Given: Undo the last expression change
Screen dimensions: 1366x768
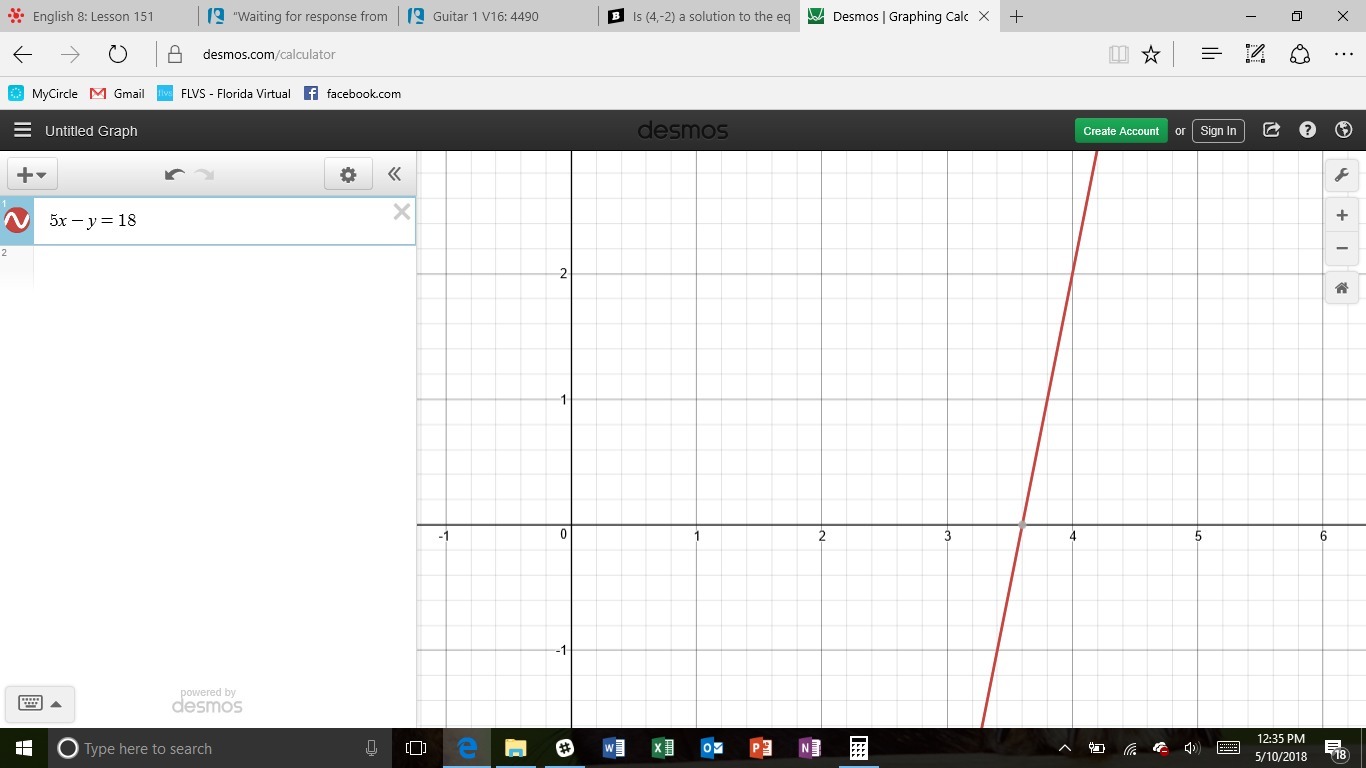Looking at the screenshot, I should (174, 174).
